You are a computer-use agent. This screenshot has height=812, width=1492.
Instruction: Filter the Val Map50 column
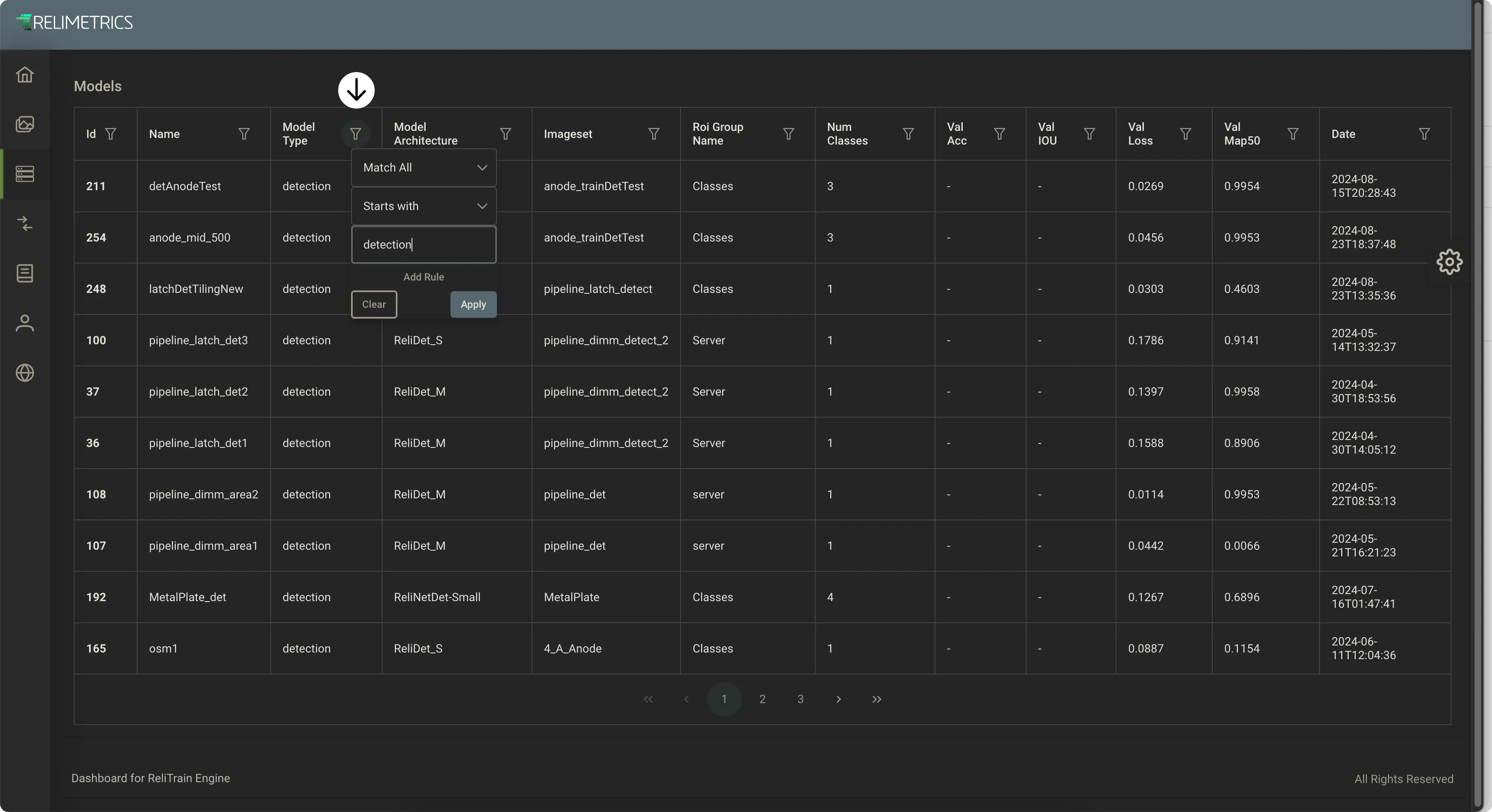[1293, 134]
